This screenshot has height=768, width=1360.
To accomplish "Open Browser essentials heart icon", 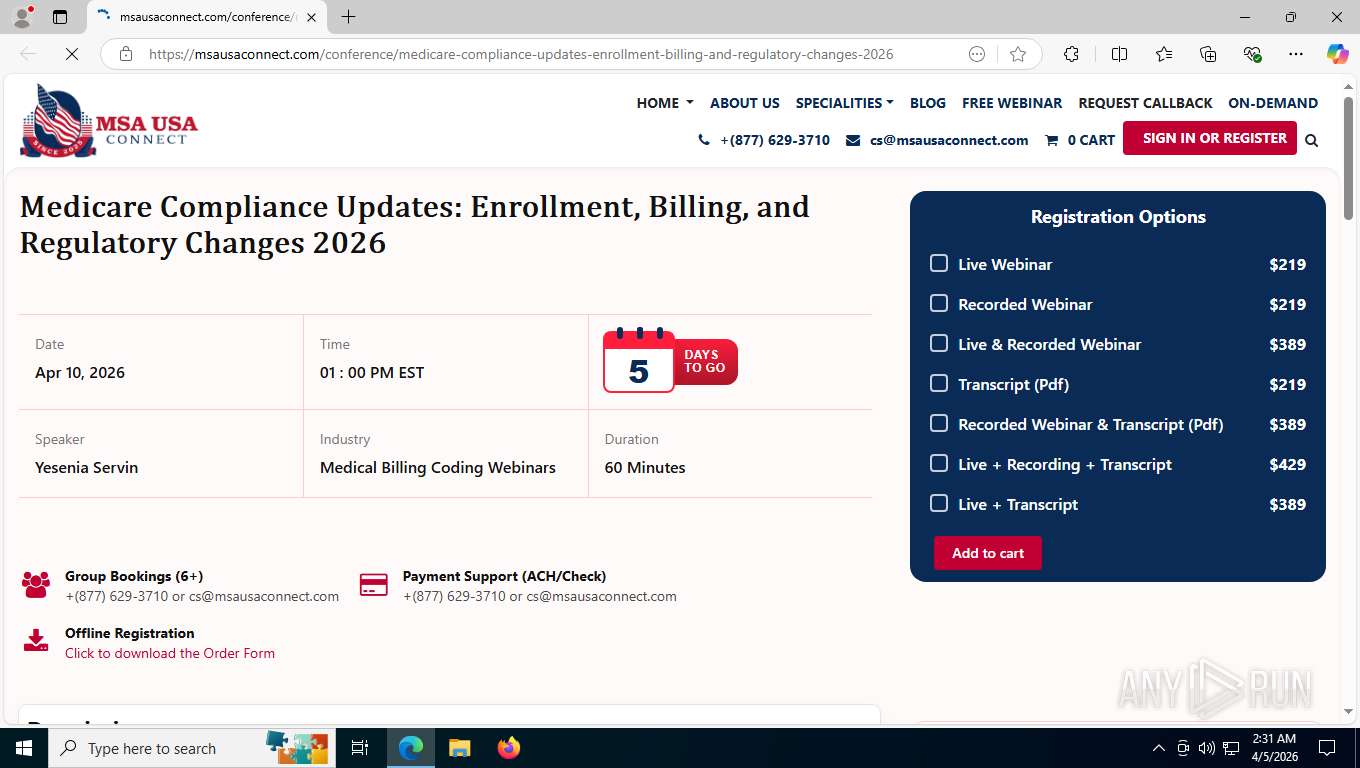I will tap(1252, 54).
